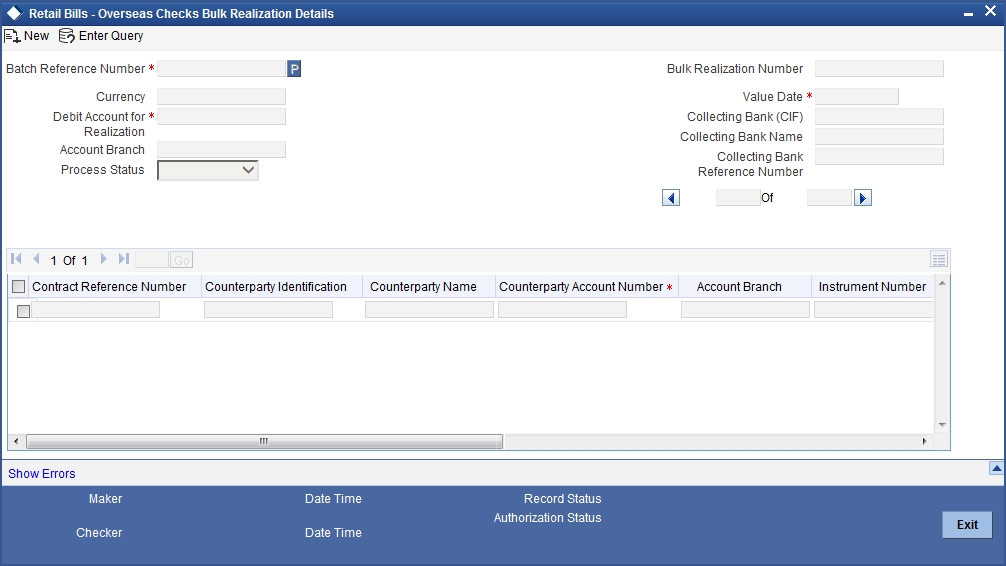Focus the Currency field
Image resolution: width=1006 pixels, height=566 pixels.
point(221,97)
